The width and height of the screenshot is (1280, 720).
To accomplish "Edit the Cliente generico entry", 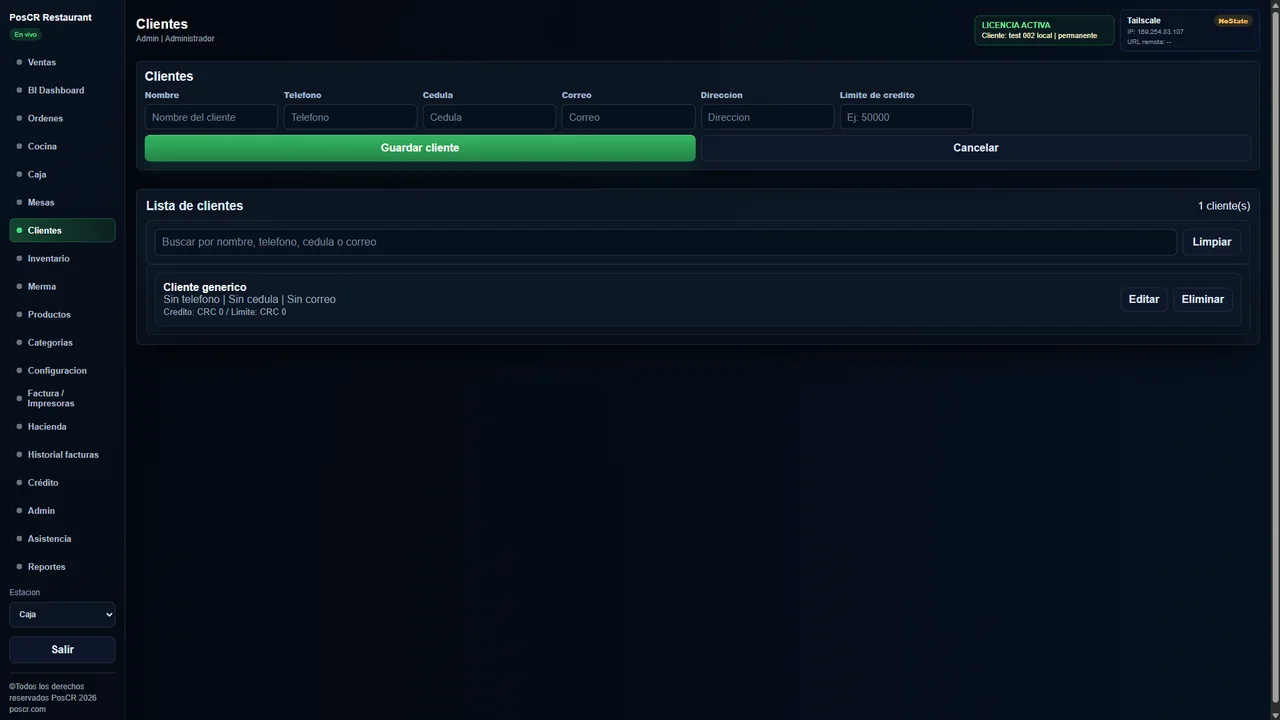I will [x=1144, y=299].
